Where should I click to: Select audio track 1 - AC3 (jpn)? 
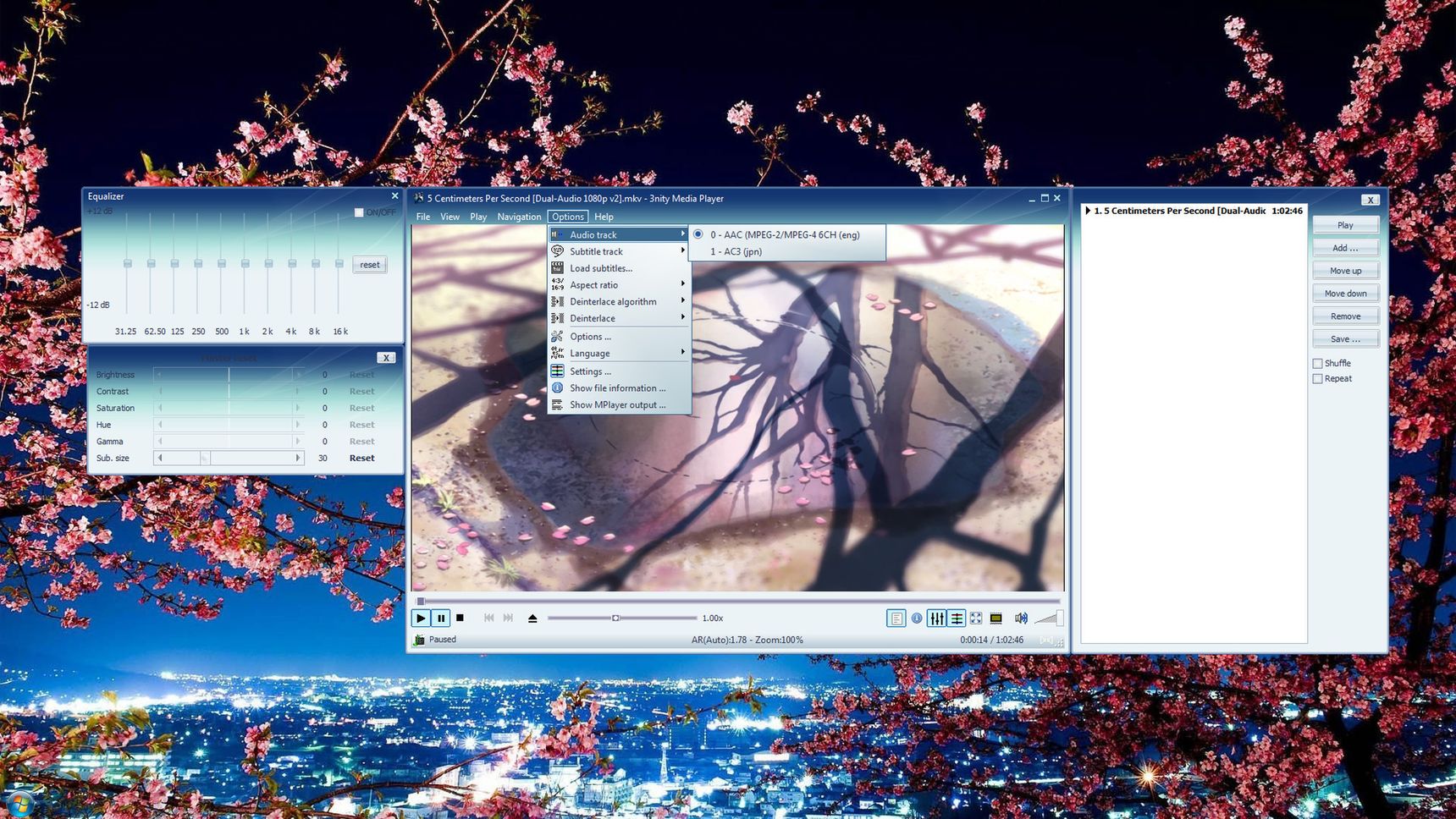[x=787, y=251]
